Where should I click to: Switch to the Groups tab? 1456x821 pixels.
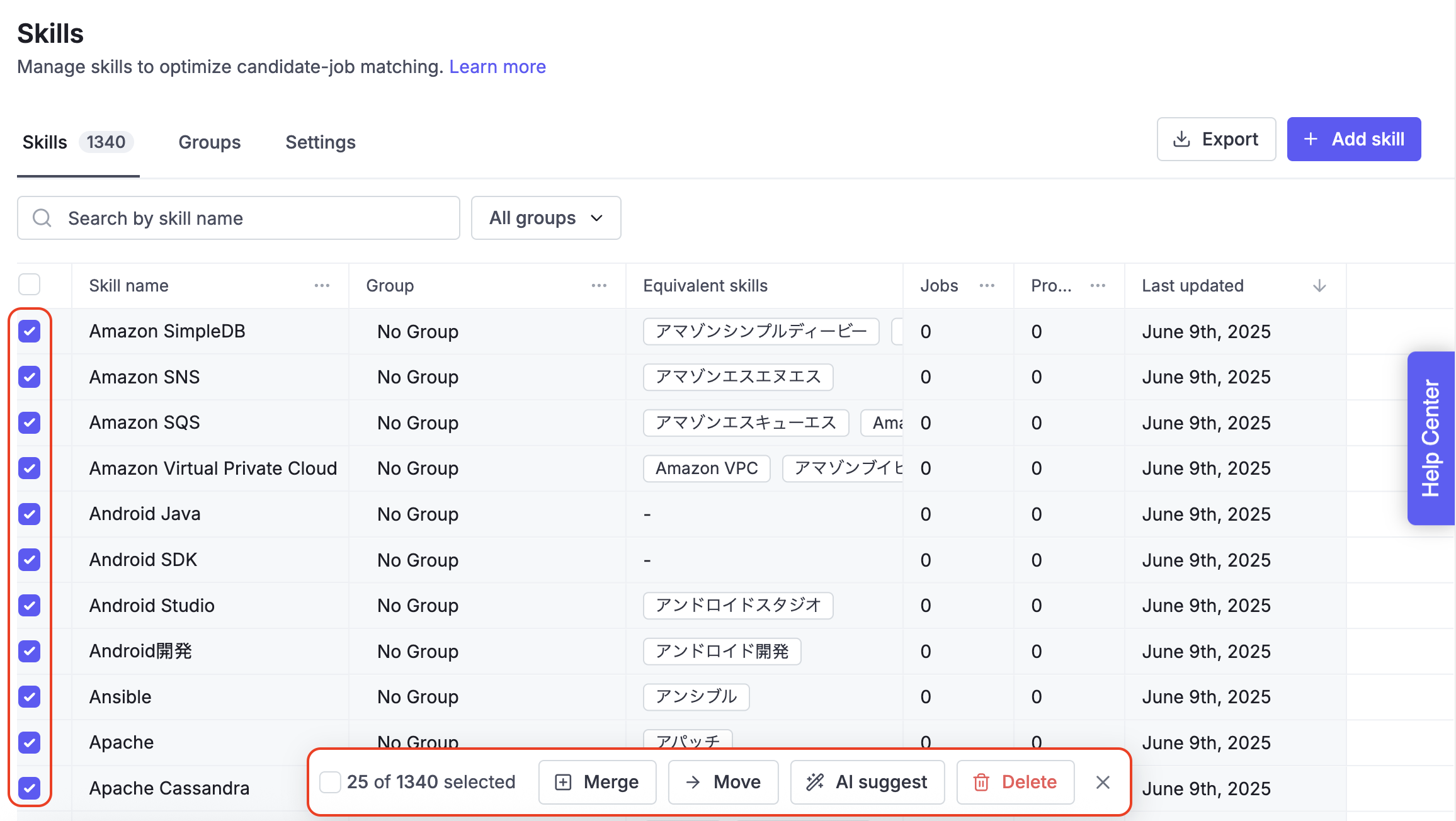click(210, 142)
